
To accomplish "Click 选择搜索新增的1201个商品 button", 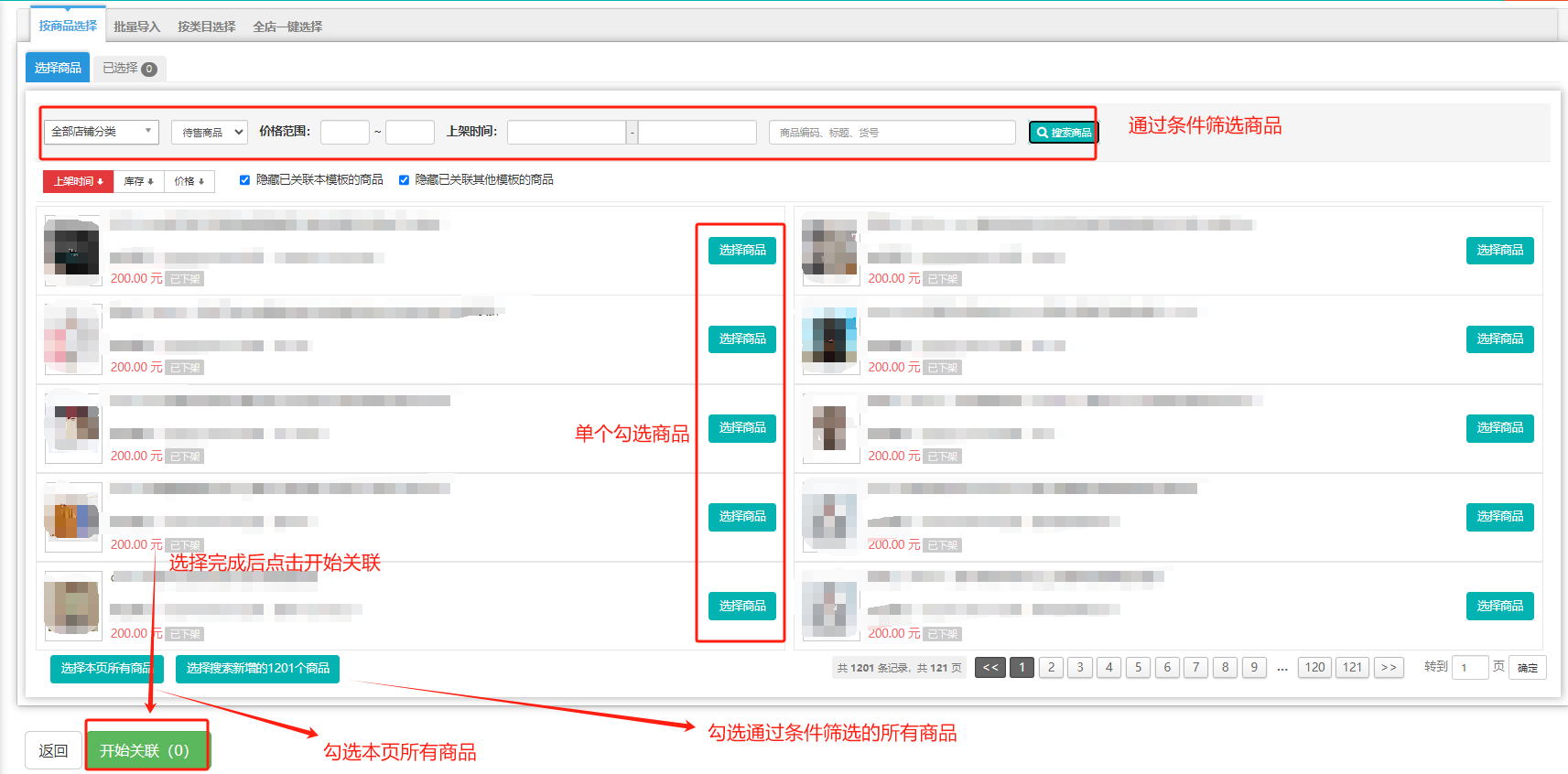I will (x=257, y=669).
